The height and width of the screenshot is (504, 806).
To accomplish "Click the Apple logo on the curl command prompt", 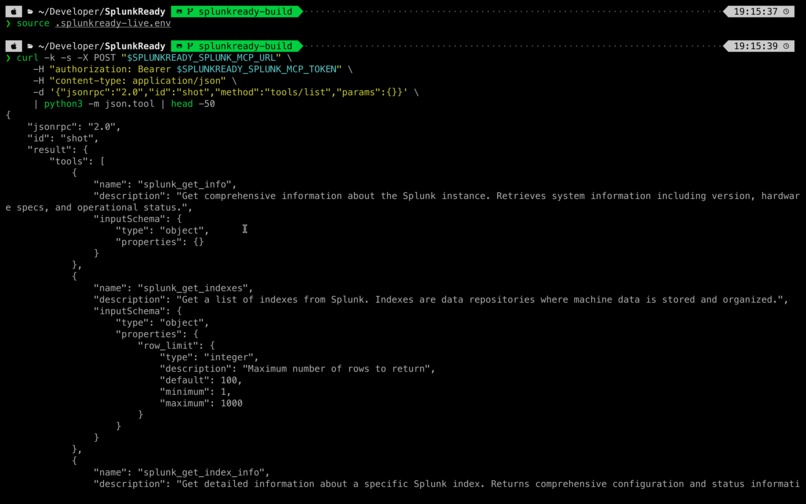I will tap(14, 46).
